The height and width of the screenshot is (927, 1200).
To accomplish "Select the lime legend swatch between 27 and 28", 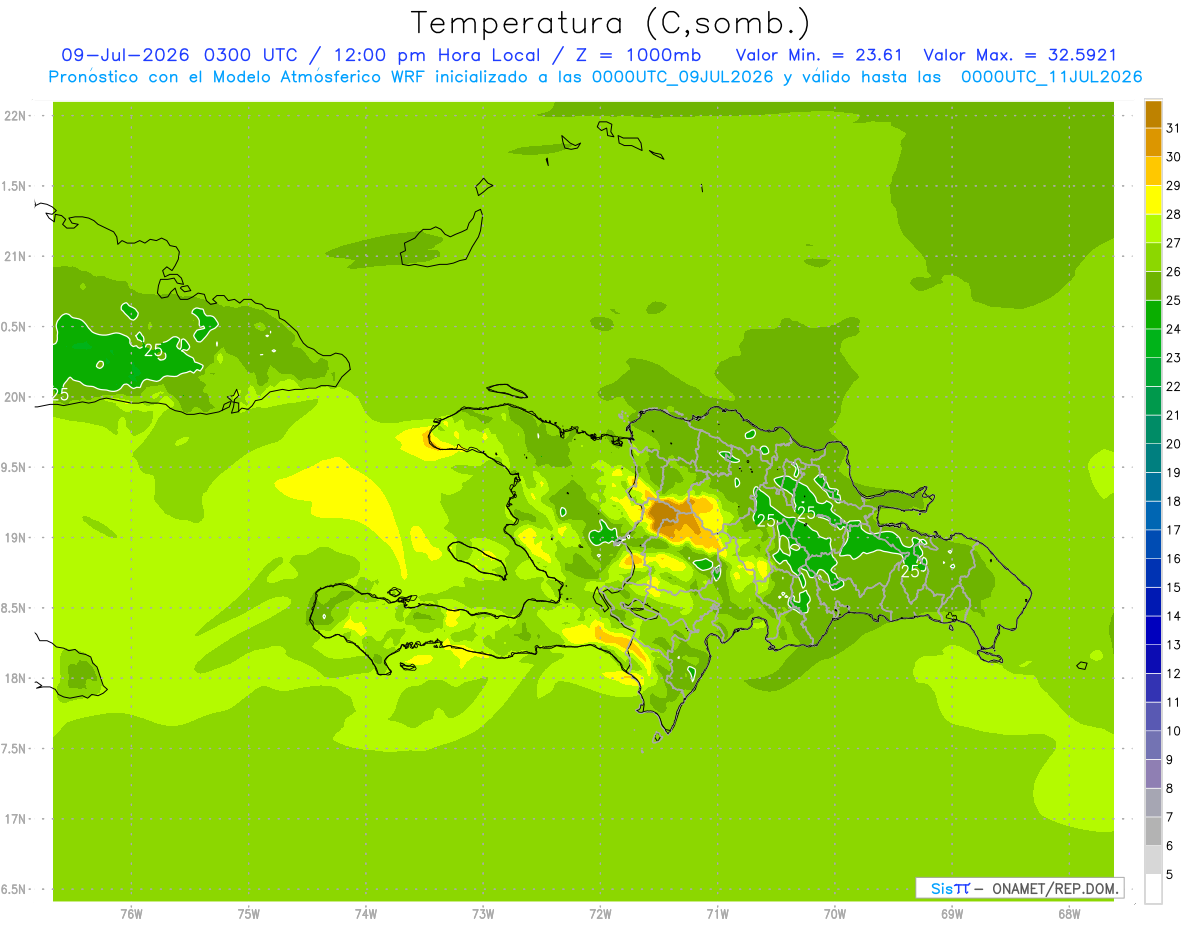I will [1153, 229].
